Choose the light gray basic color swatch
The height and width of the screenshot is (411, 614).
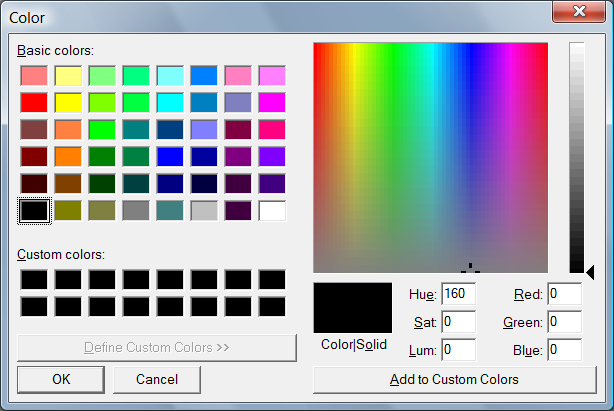pos(204,210)
